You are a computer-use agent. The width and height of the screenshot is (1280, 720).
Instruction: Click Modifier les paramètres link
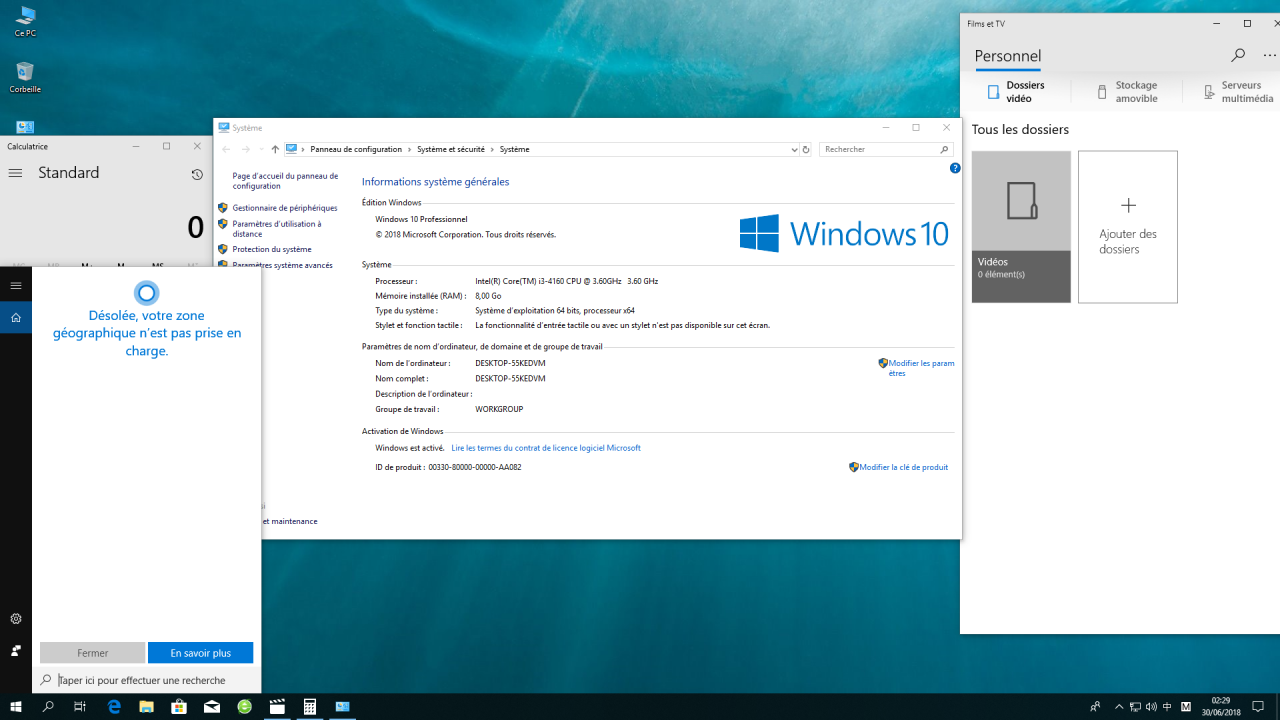click(921, 368)
